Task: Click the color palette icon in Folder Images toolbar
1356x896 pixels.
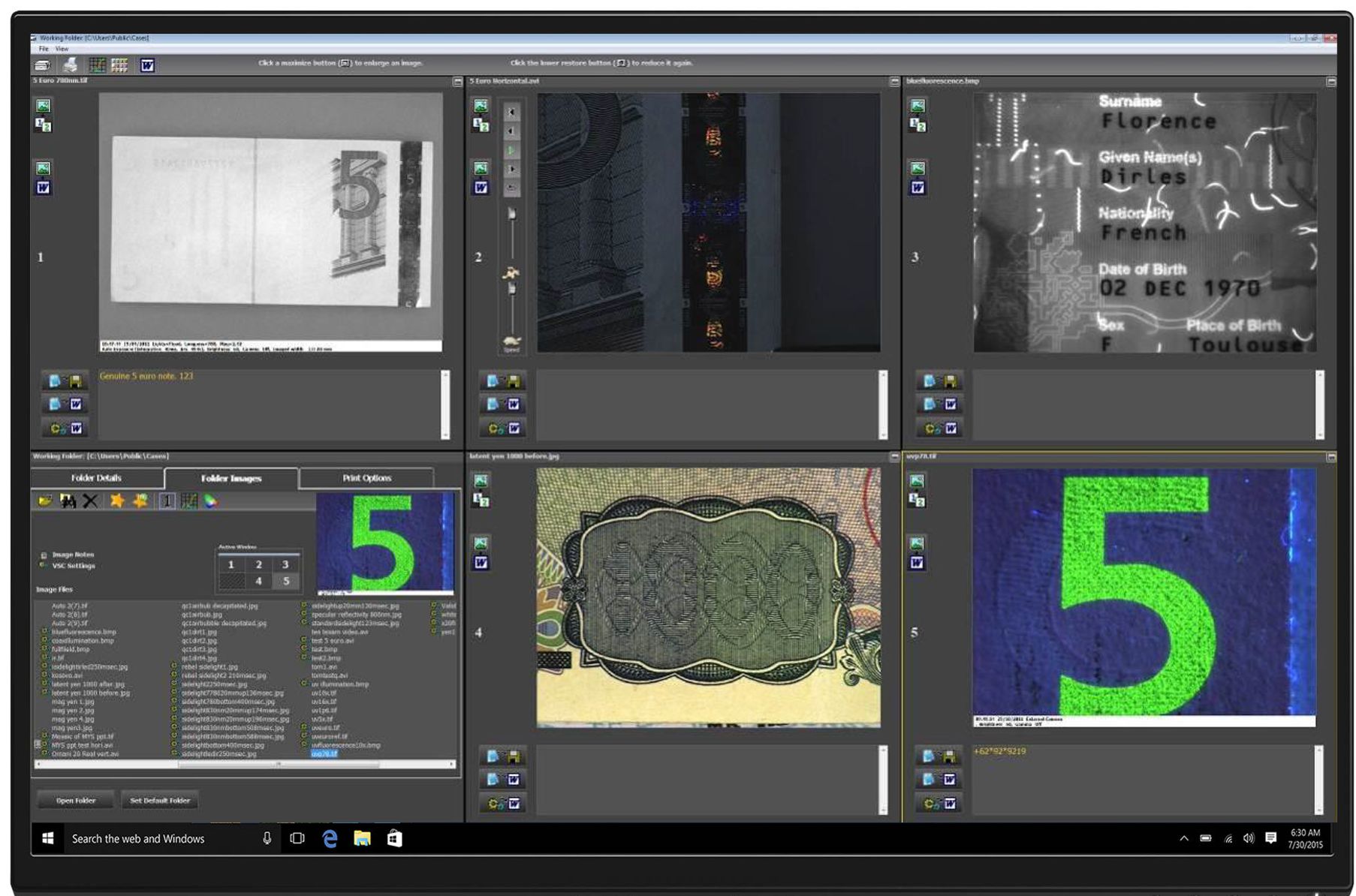Action: (x=211, y=501)
